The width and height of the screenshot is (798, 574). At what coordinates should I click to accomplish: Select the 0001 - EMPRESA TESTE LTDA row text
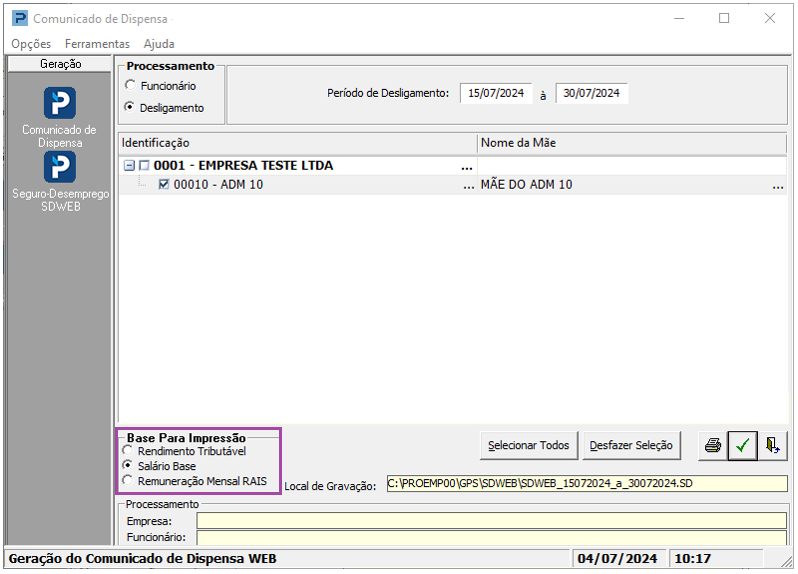(243, 165)
